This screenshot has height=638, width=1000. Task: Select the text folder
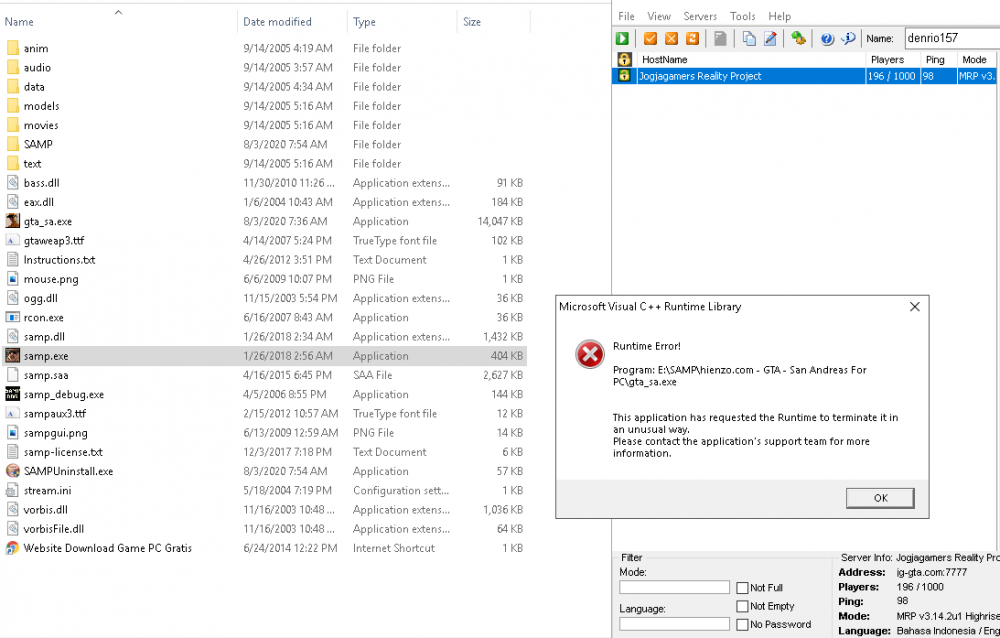point(264,163)
